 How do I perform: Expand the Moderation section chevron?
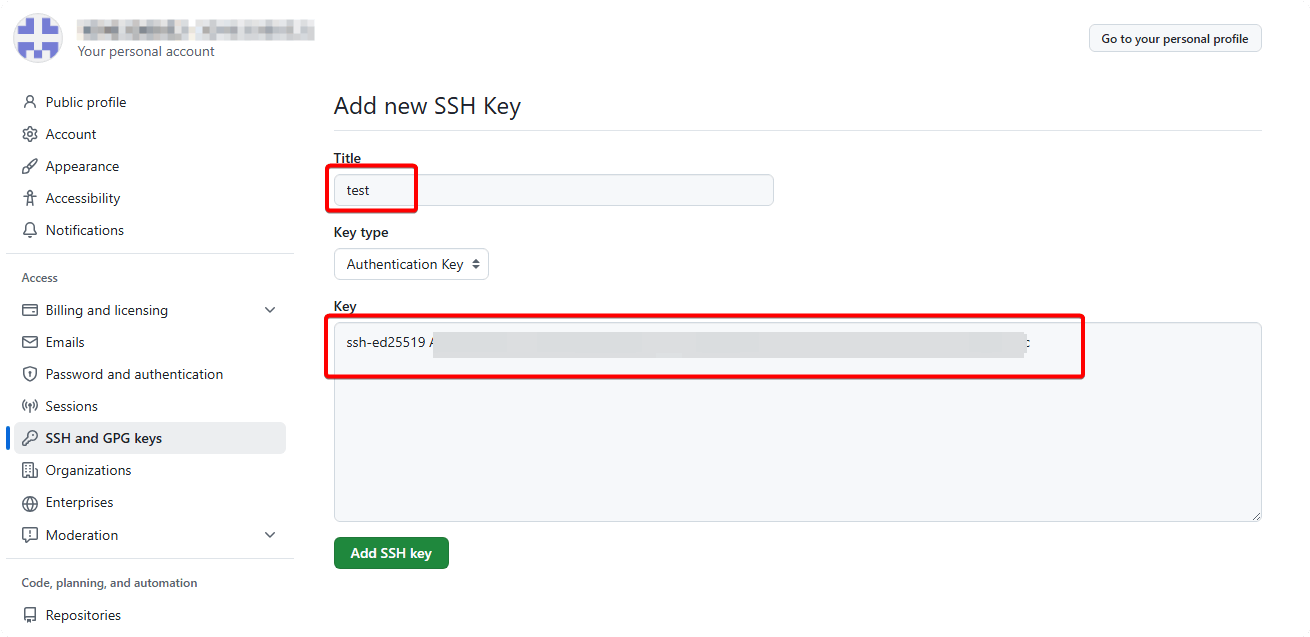pos(270,535)
